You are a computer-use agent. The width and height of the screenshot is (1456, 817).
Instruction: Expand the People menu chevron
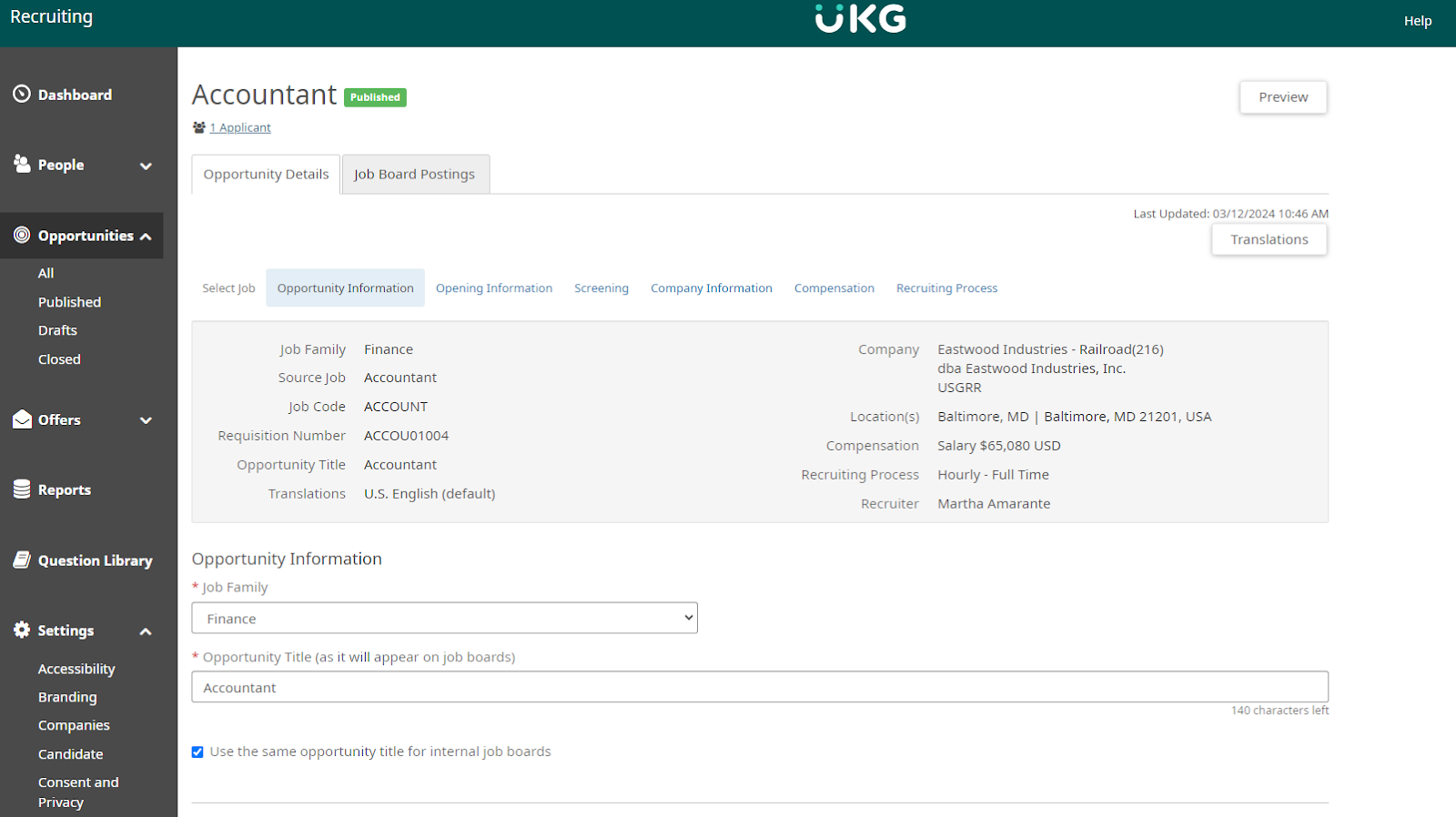146,166
